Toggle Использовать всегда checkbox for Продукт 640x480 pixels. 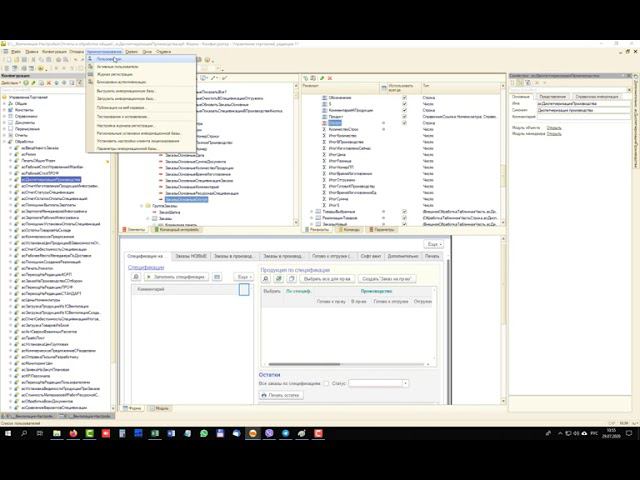click(x=404, y=116)
